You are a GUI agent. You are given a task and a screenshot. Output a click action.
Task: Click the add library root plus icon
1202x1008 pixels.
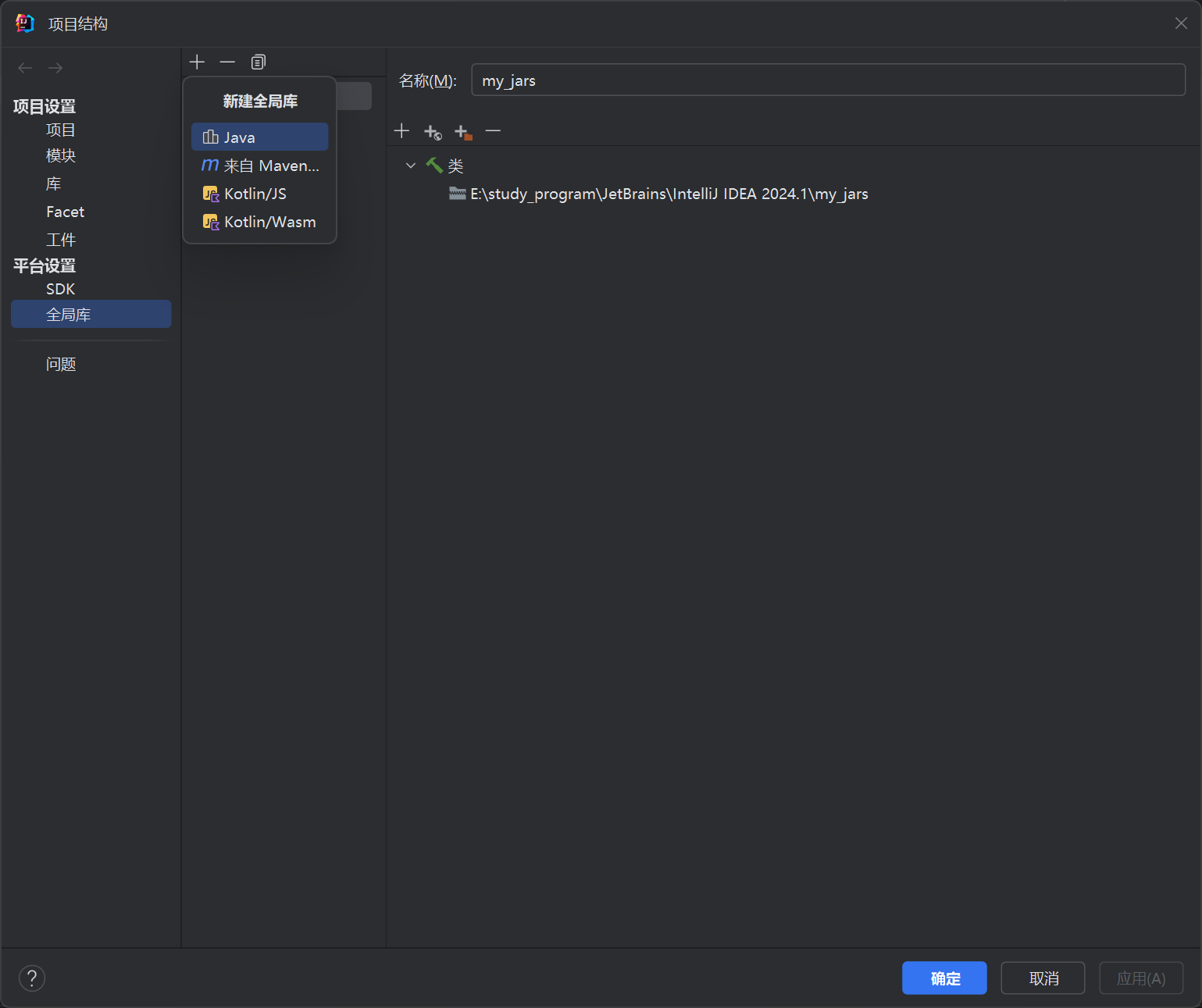(x=401, y=131)
